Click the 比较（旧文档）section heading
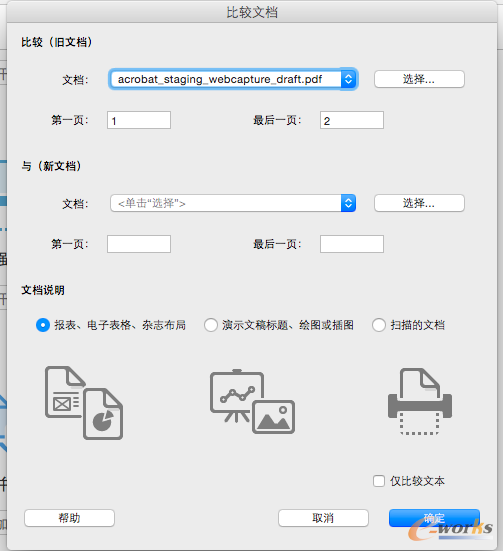Image resolution: width=503 pixels, height=551 pixels. (57, 42)
